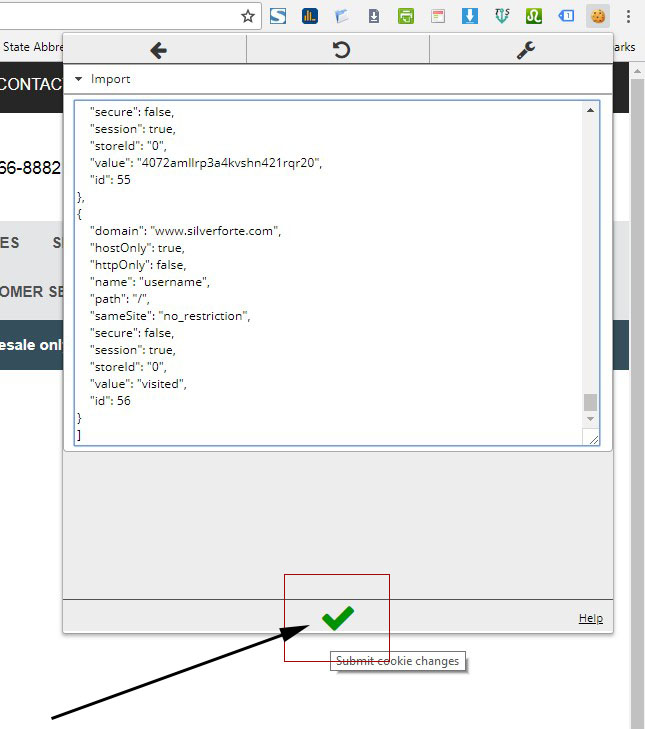Click the "visited" value text

pyautogui.click(x=162, y=384)
